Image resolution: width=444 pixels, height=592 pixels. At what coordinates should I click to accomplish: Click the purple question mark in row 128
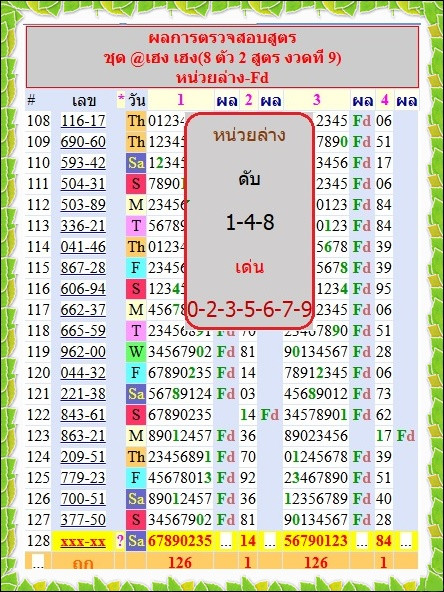point(120,541)
